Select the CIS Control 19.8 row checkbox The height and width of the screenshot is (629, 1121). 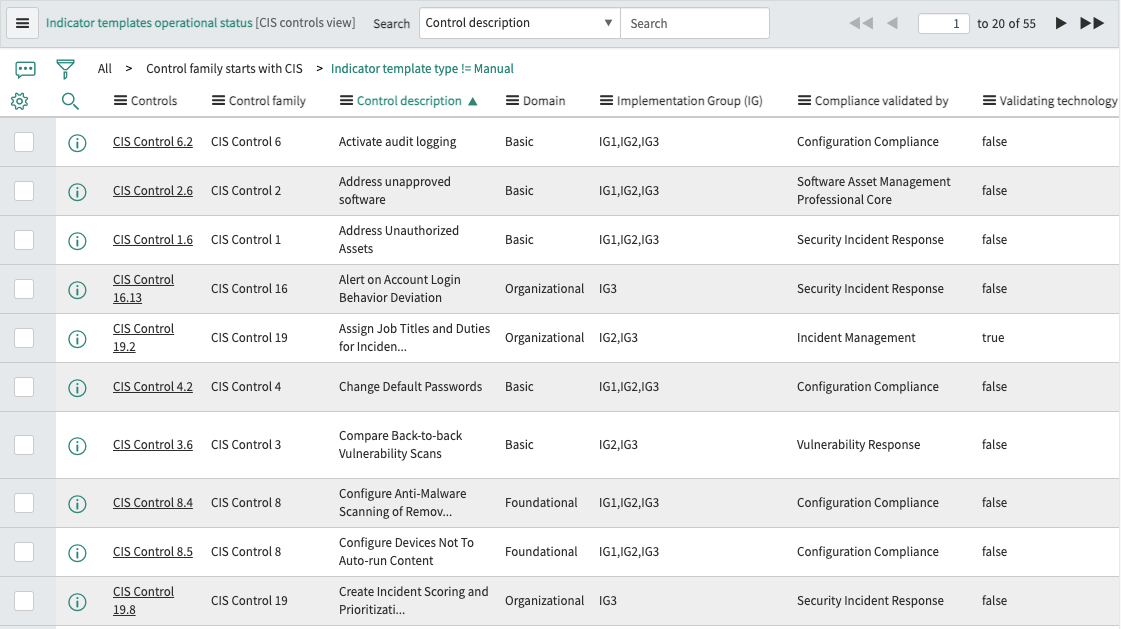24,600
